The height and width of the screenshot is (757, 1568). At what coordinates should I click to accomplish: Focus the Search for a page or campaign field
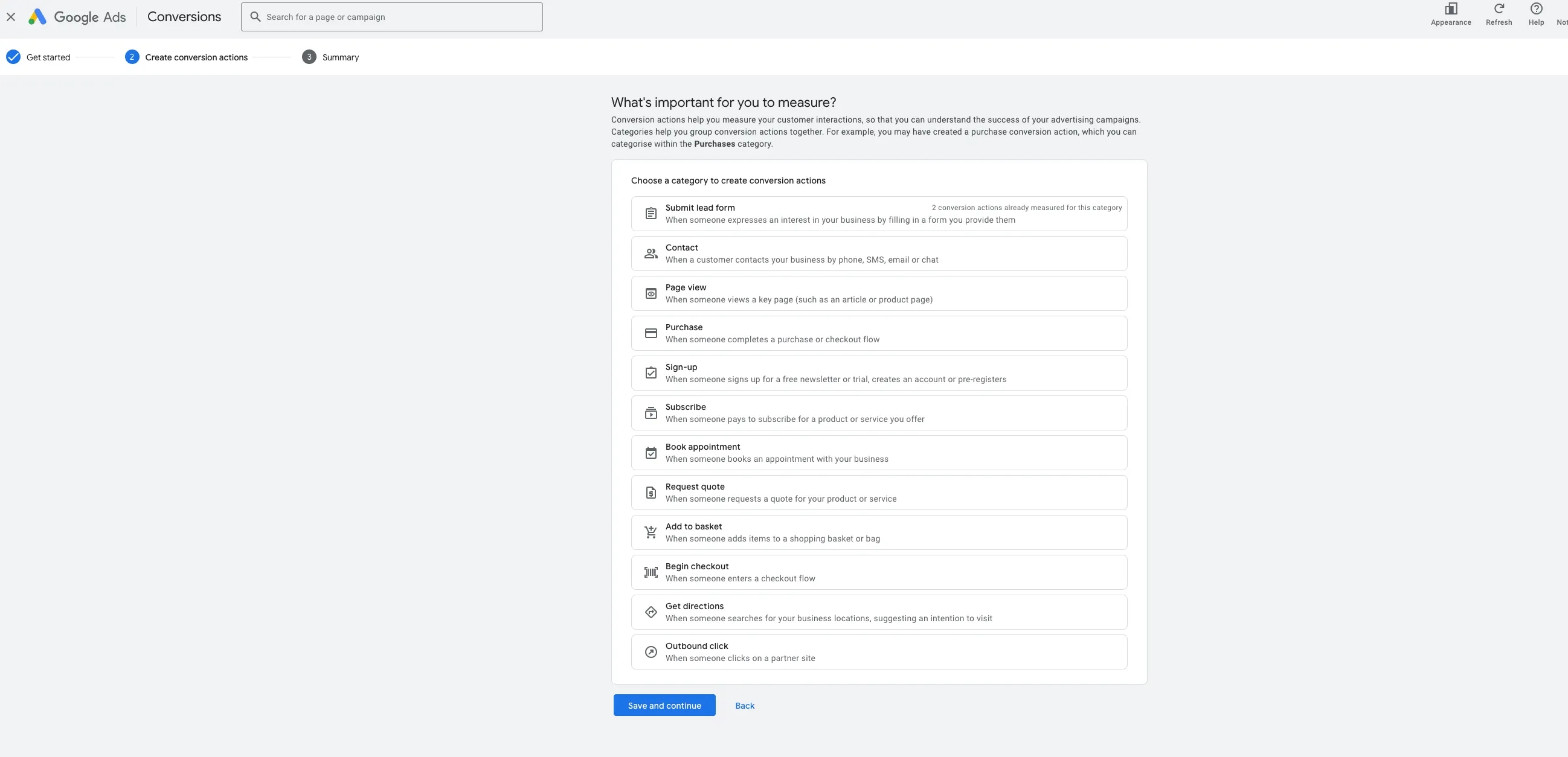[391, 17]
